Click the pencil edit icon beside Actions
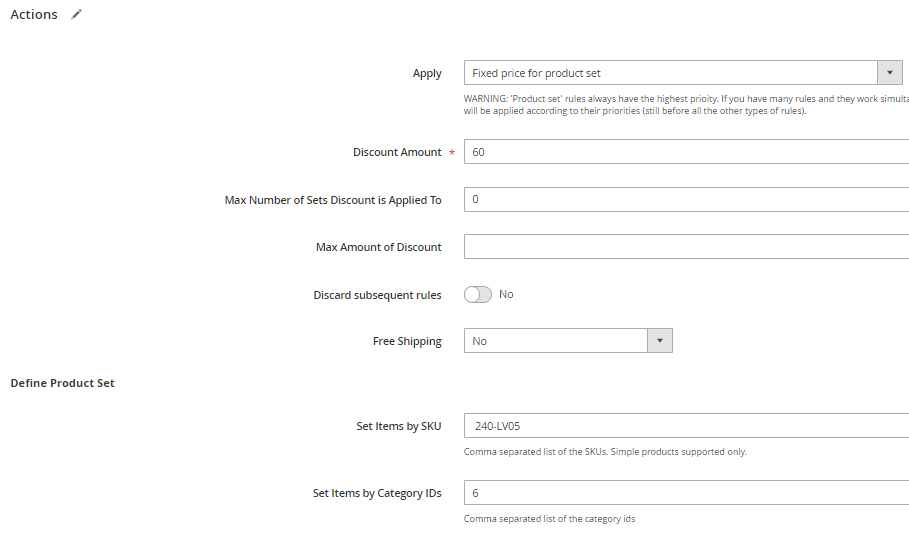 coord(77,15)
